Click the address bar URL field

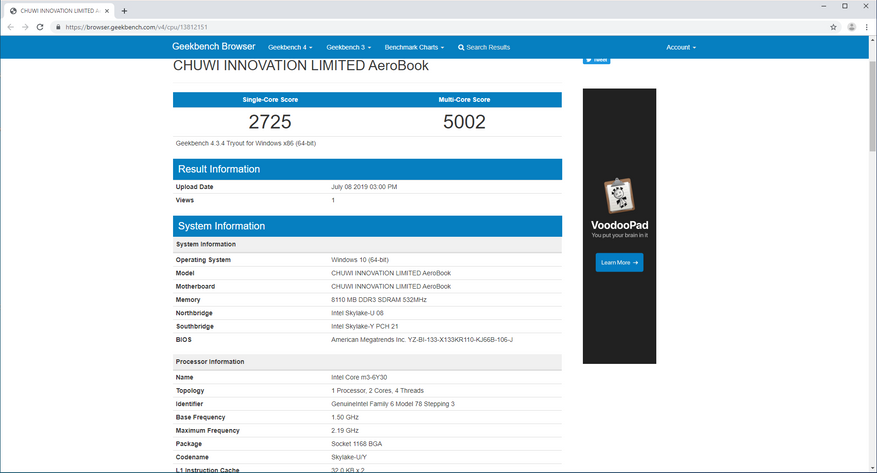pyautogui.click(x=400, y=27)
